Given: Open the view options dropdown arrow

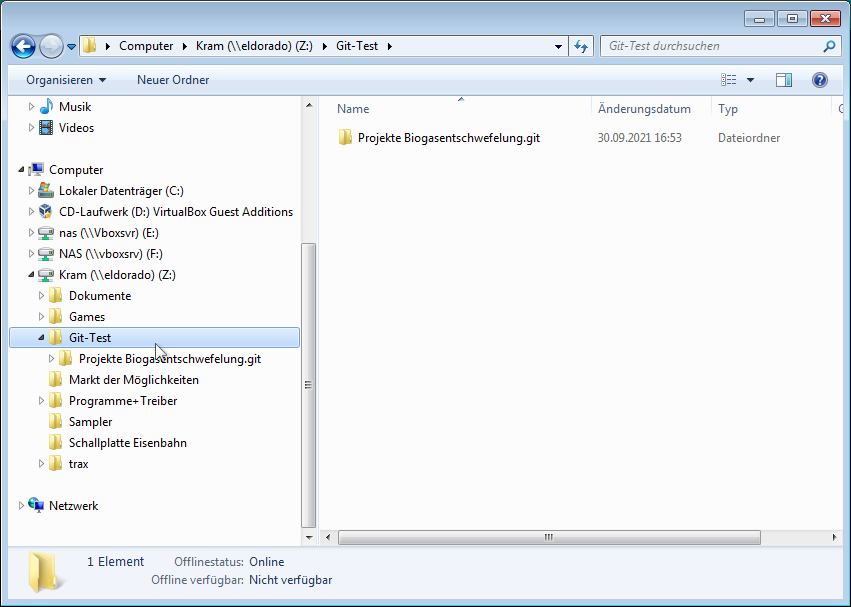Looking at the screenshot, I should pyautogui.click(x=750, y=80).
